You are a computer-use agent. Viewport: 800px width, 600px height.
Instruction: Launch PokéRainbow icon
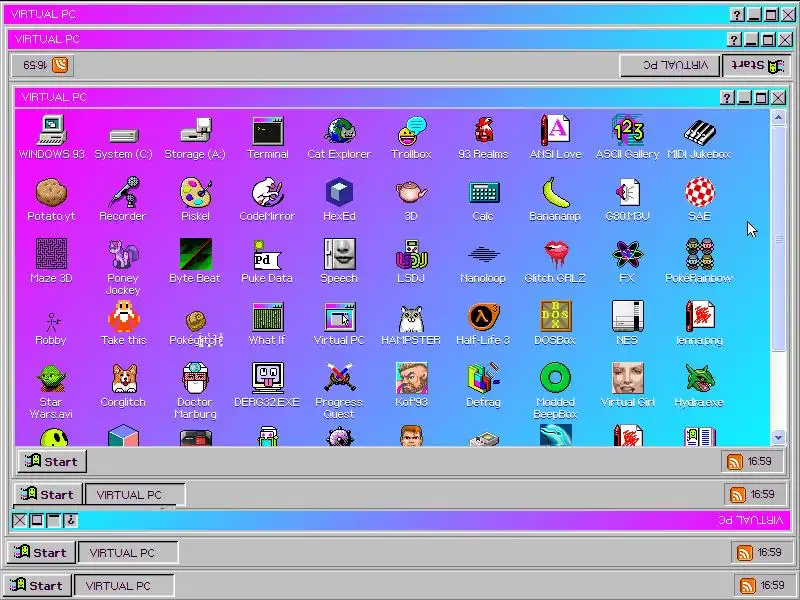point(699,254)
